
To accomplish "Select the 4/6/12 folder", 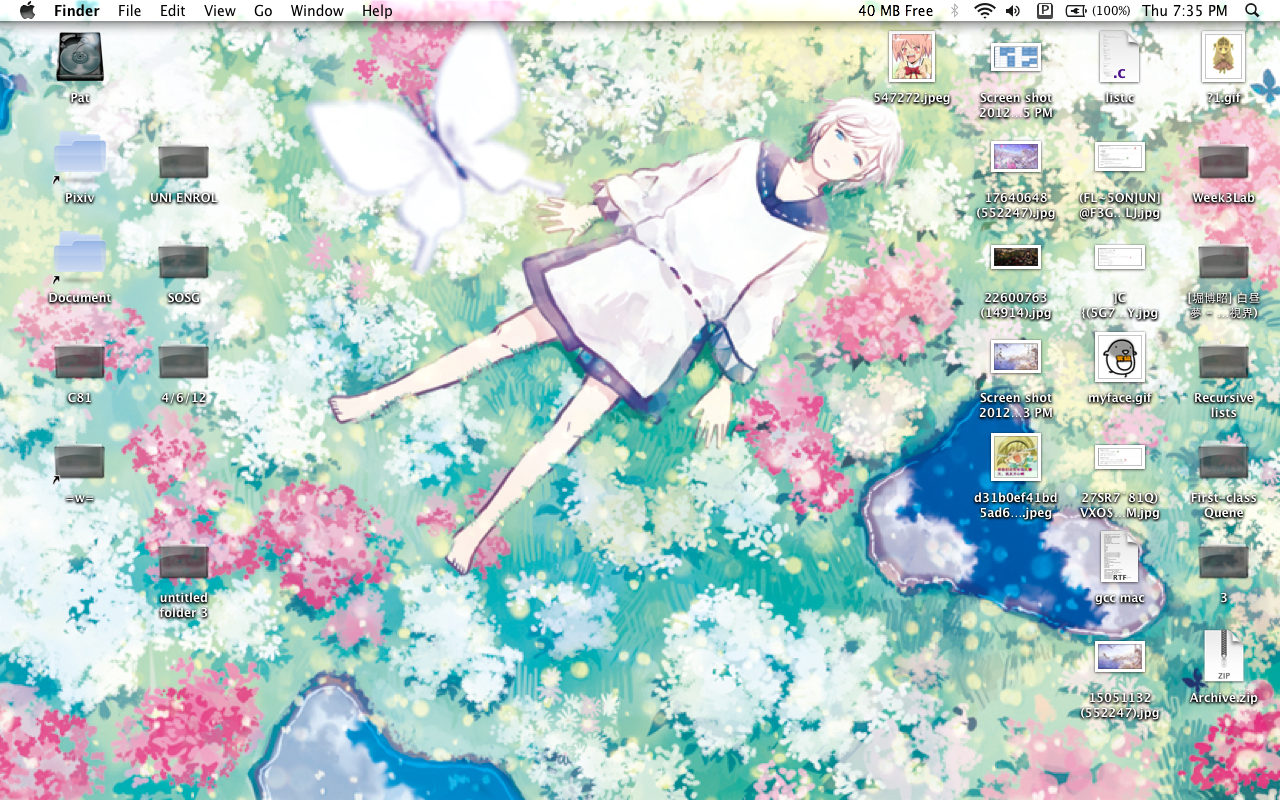I will [x=184, y=362].
